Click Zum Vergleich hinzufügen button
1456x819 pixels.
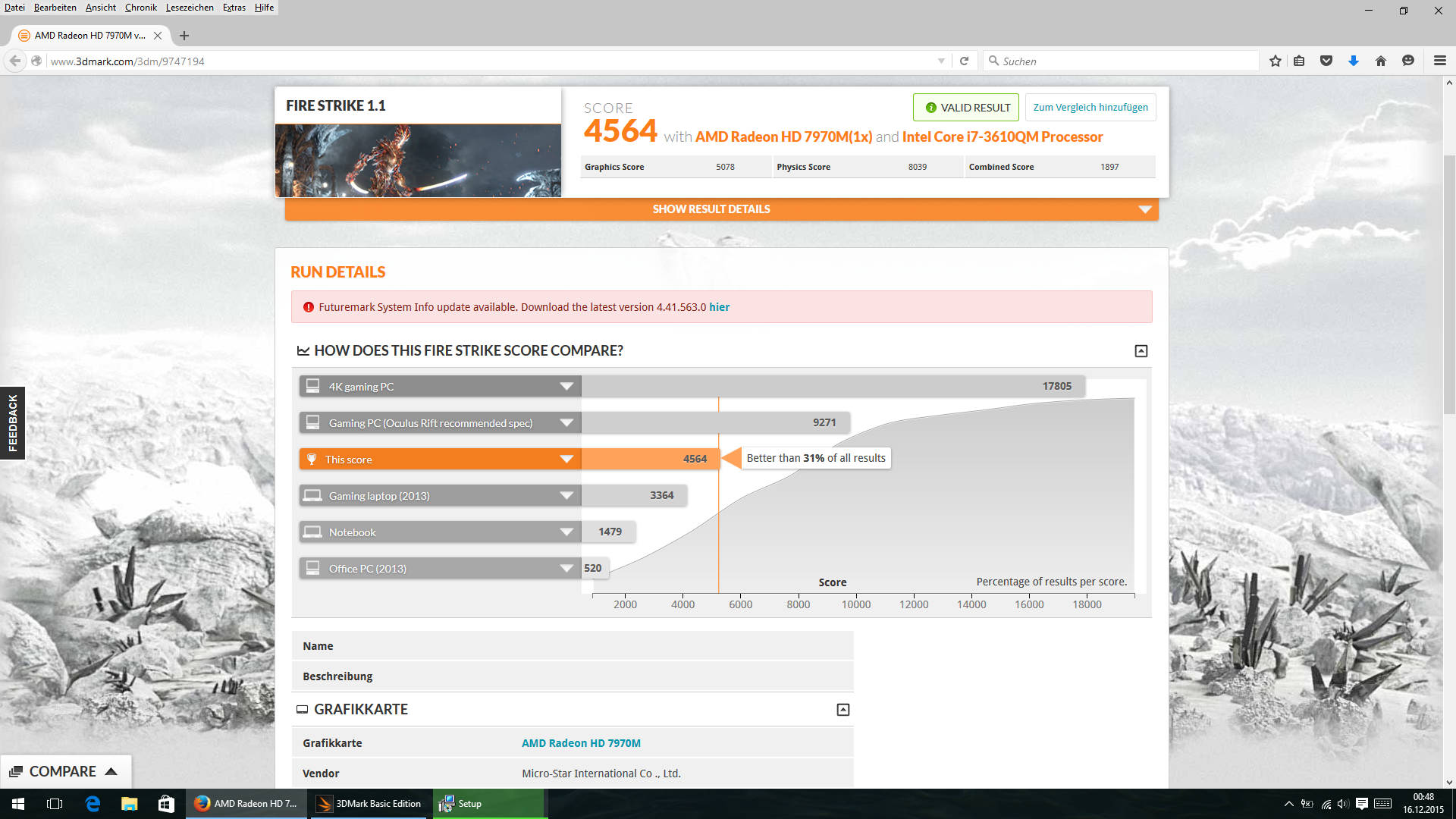click(1090, 108)
